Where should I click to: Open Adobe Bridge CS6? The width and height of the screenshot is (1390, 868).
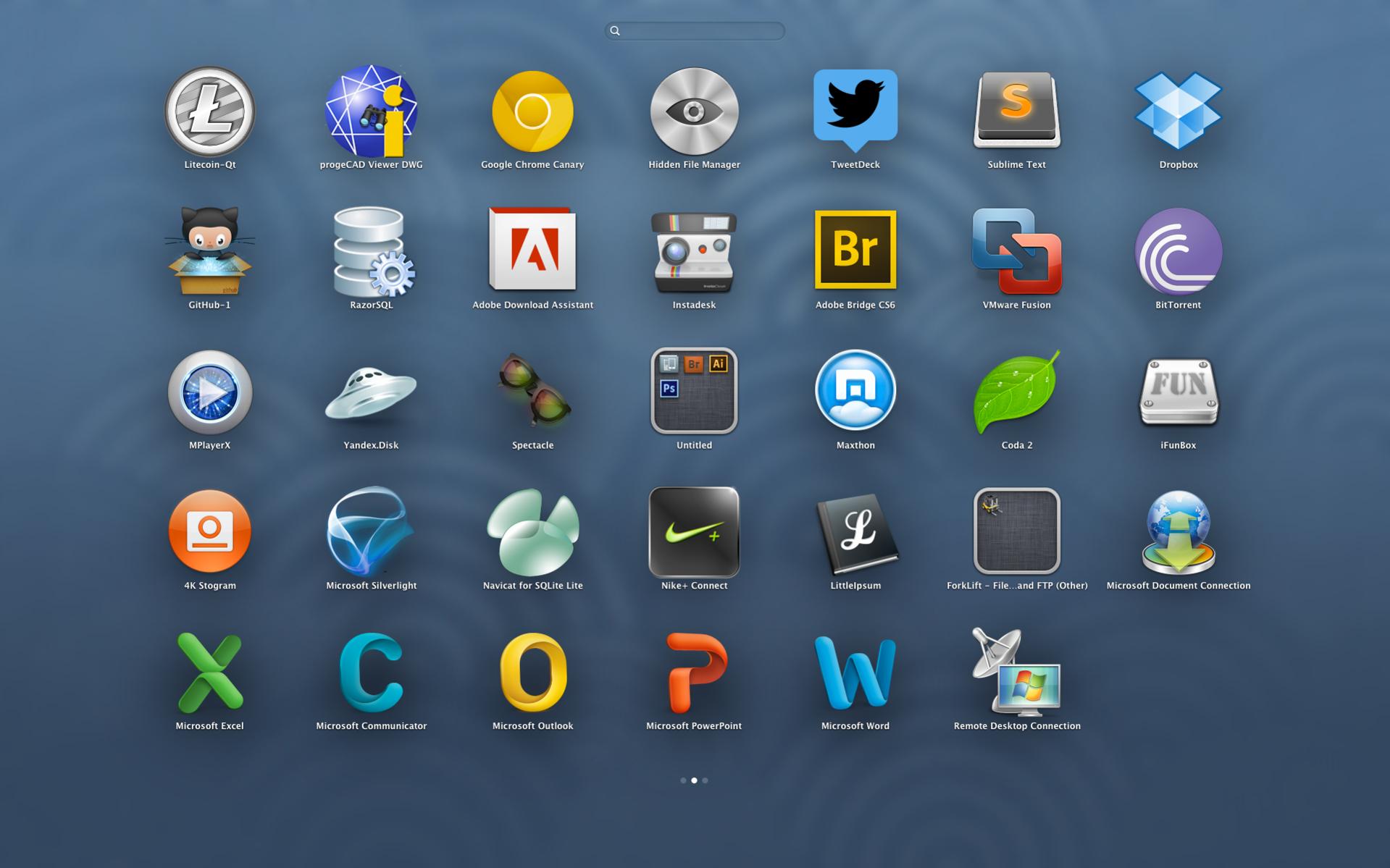click(855, 250)
